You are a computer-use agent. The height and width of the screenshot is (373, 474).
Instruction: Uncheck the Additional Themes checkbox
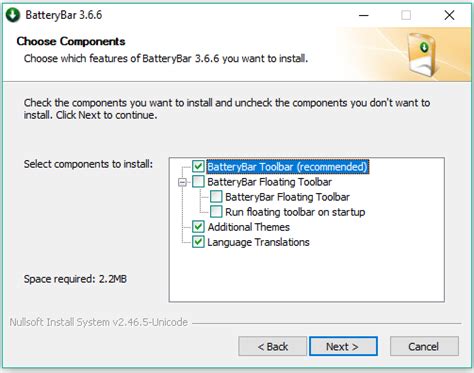point(198,227)
